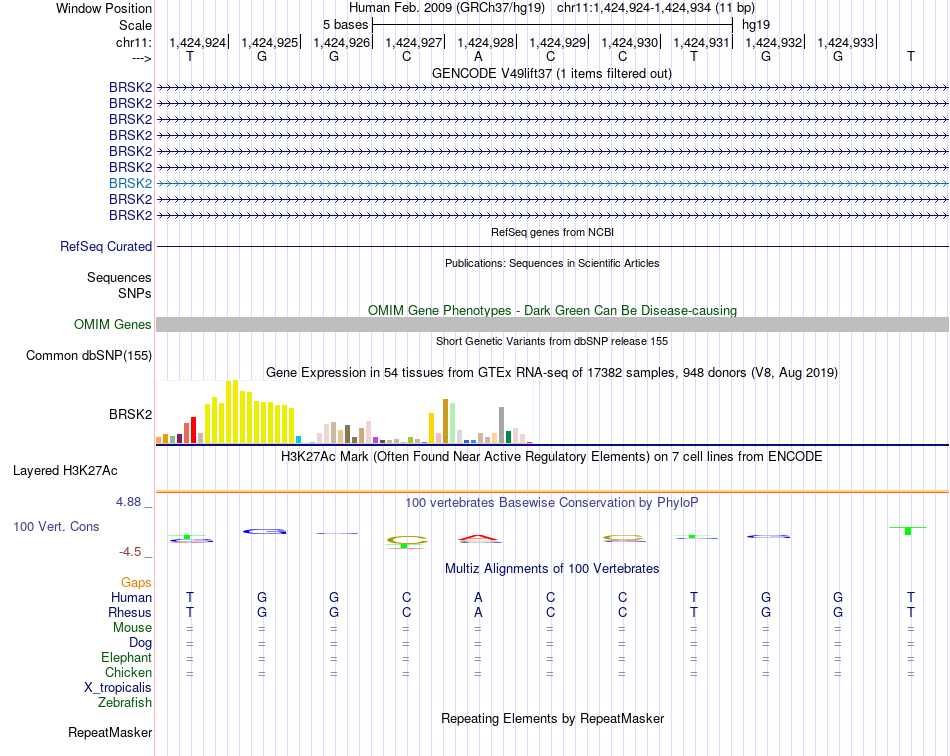This screenshot has height=756, width=950.
Task: Click the H3K27Ac Mark track title
Action: point(552,456)
